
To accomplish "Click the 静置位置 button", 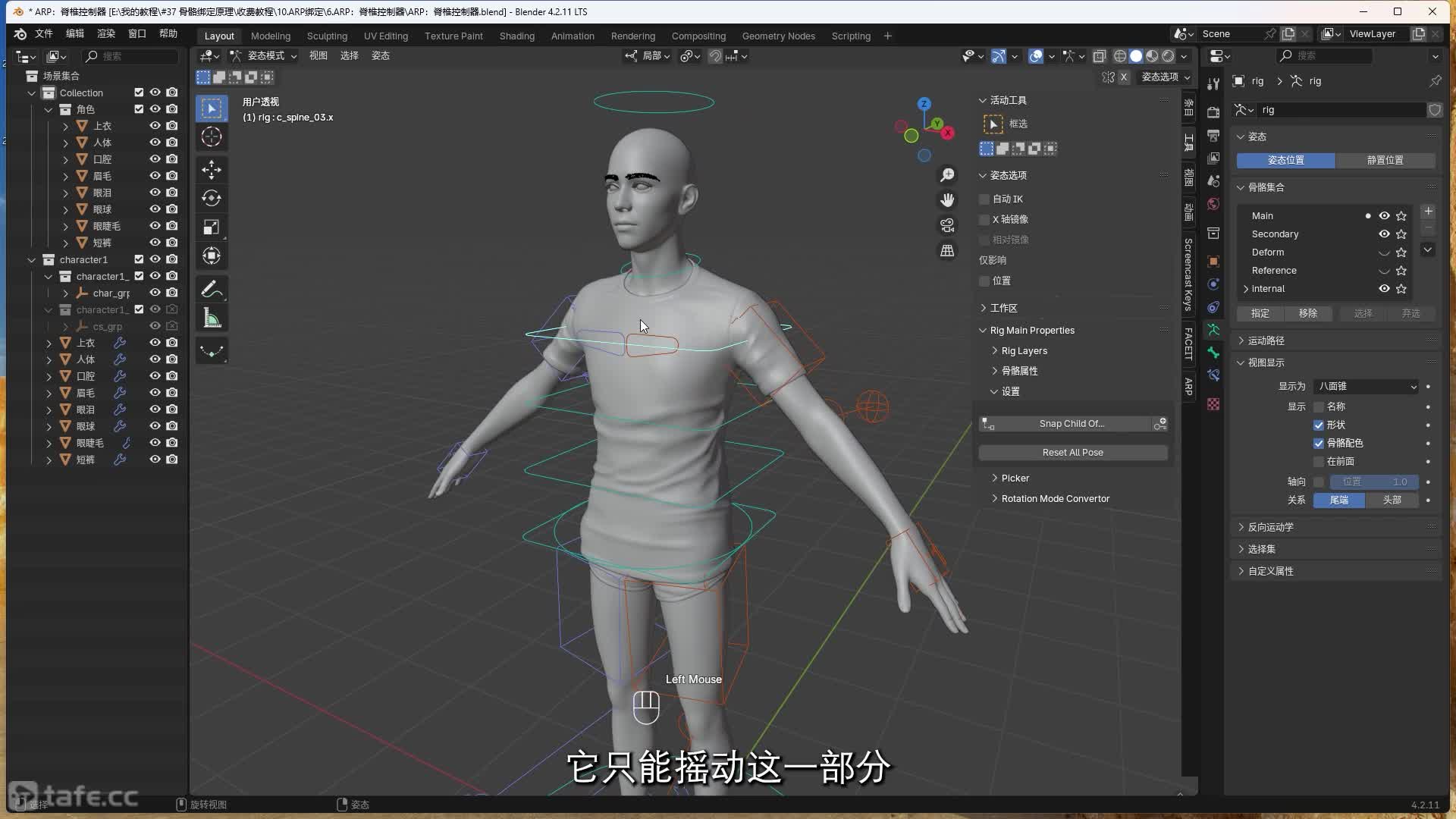I will (1385, 160).
